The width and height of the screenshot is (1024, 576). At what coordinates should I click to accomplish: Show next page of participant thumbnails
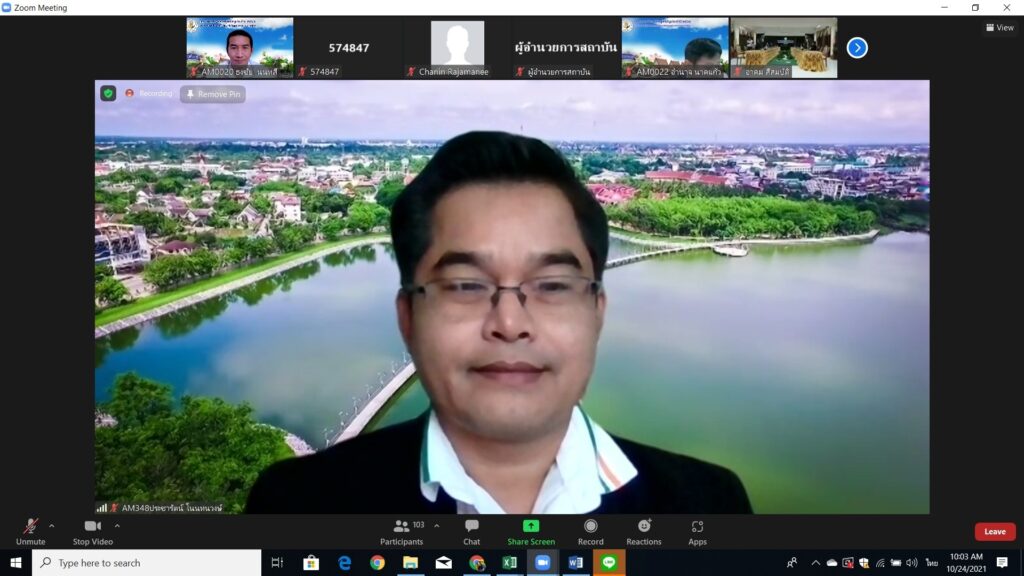pyautogui.click(x=857, y=48)
